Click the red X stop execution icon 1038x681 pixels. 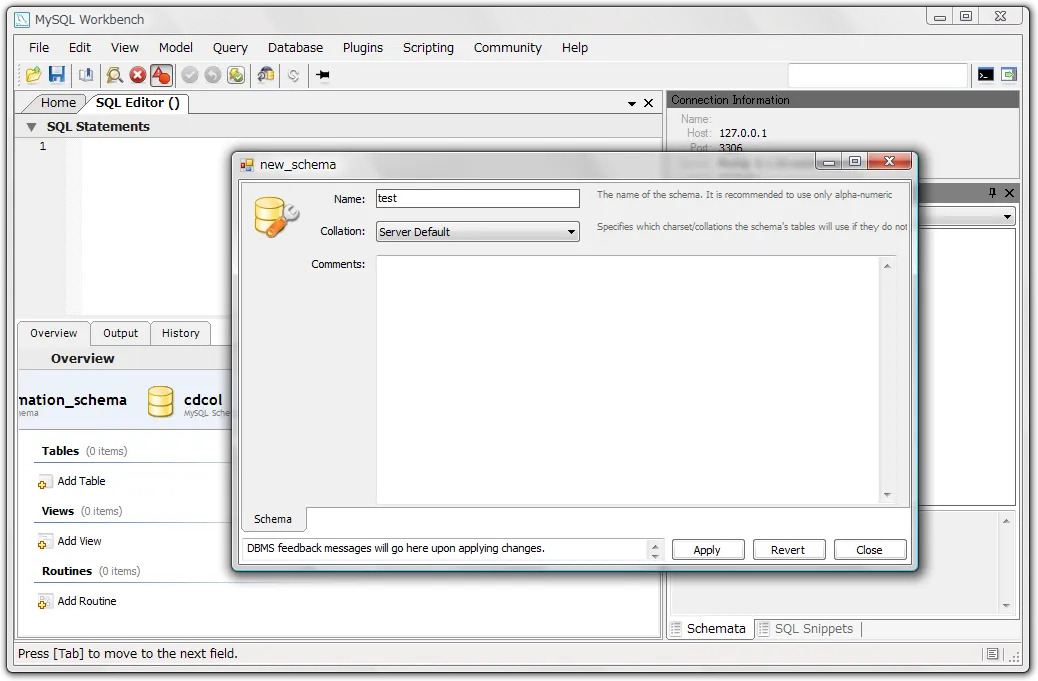138,75
